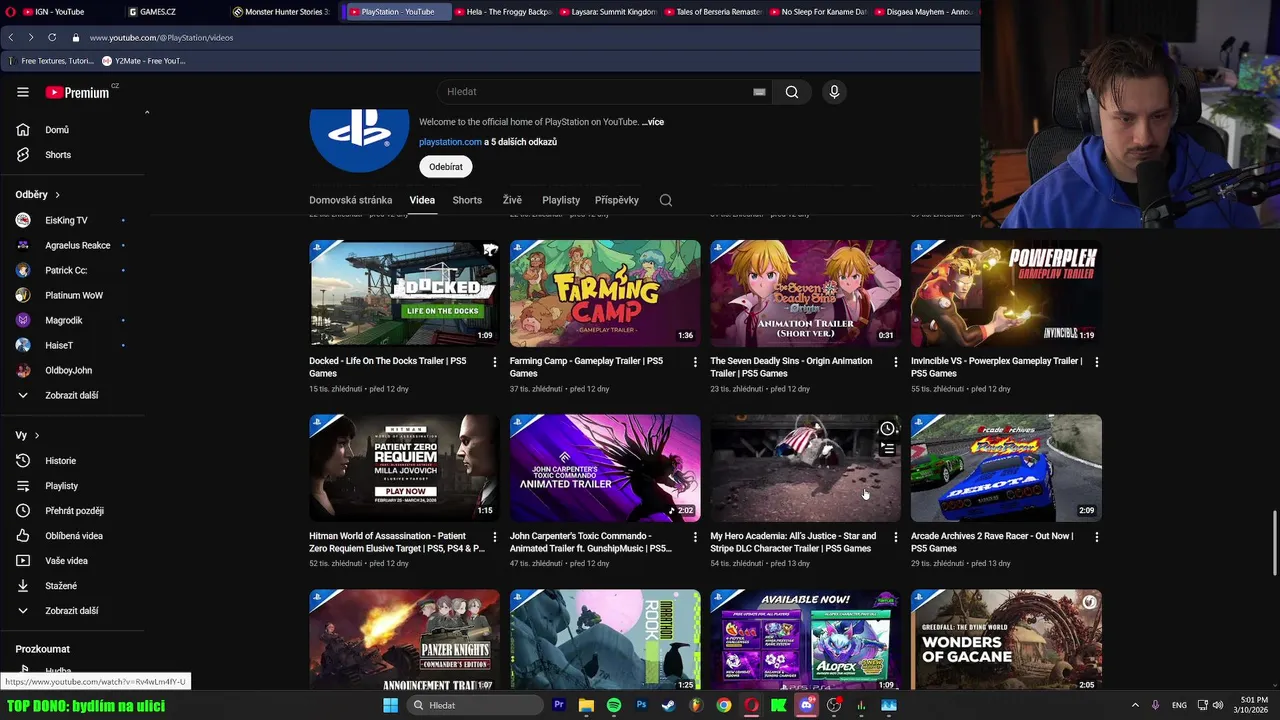The height and width of the screenshot is (720, 1280).
Task: Open the Playlisty channel tab
Action: pos(561,200)
